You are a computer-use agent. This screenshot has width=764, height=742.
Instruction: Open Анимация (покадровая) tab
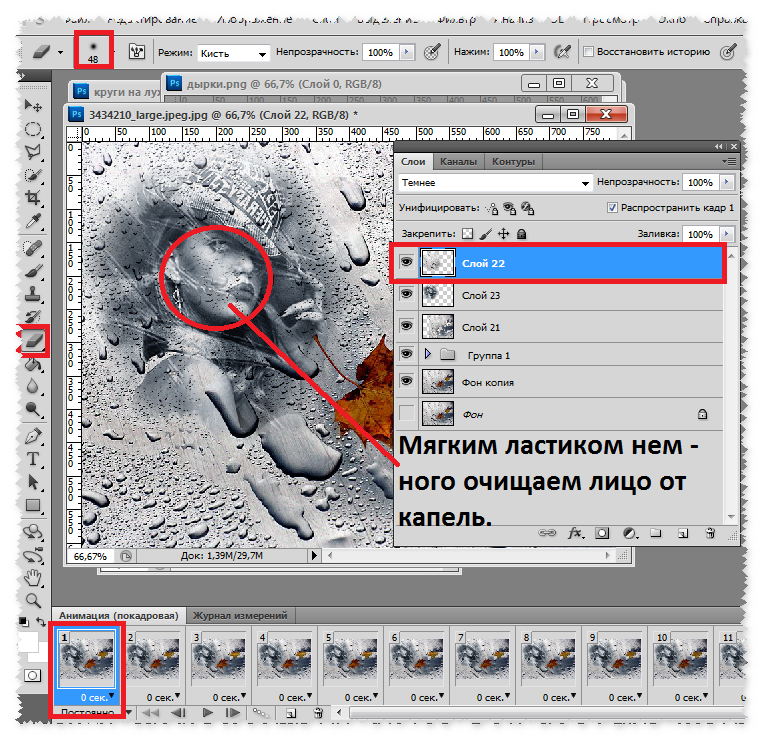pos(119,615)
